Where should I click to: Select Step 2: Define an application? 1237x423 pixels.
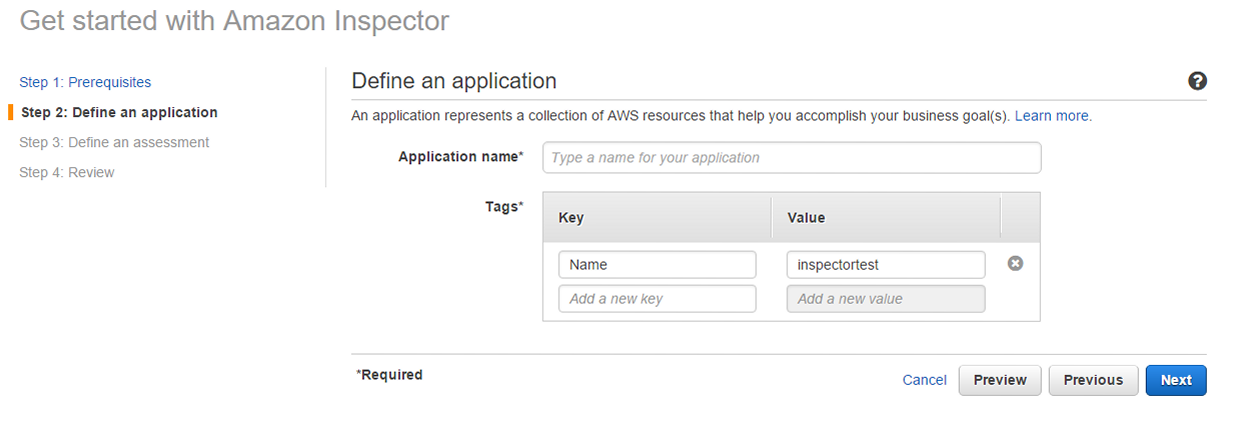coord(119,112)
